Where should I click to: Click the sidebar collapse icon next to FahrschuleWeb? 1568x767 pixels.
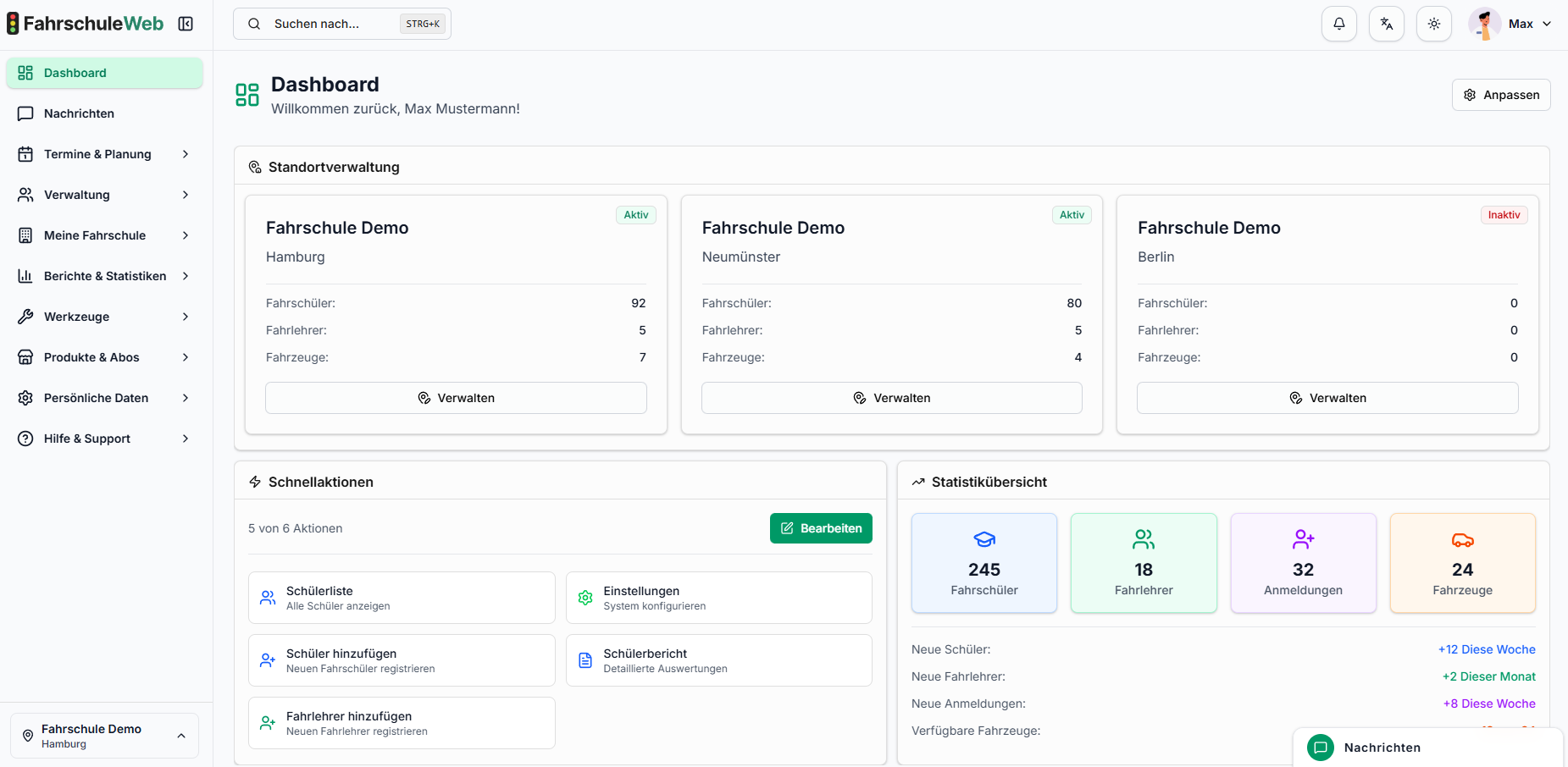(186, 24)
